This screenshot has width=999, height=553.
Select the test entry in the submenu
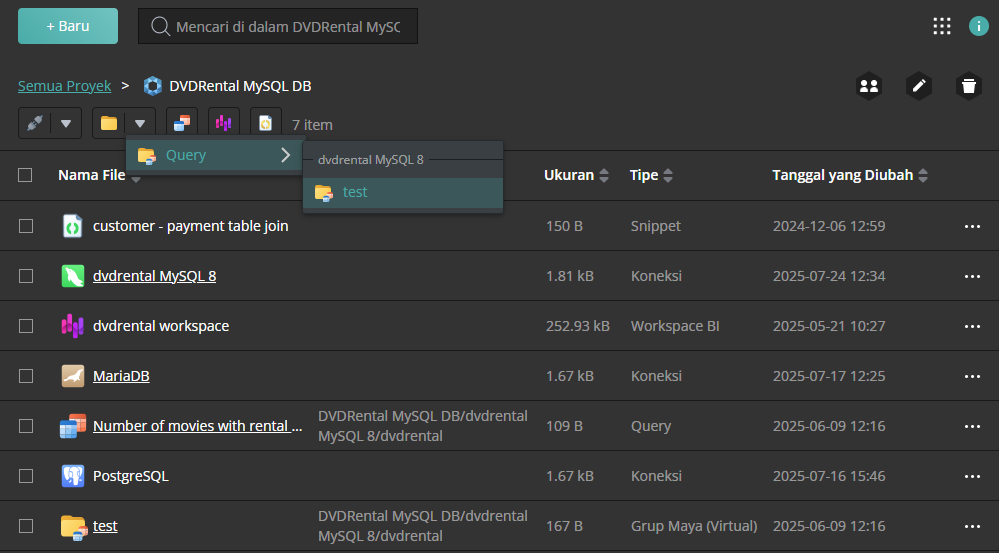coord(355,192)
